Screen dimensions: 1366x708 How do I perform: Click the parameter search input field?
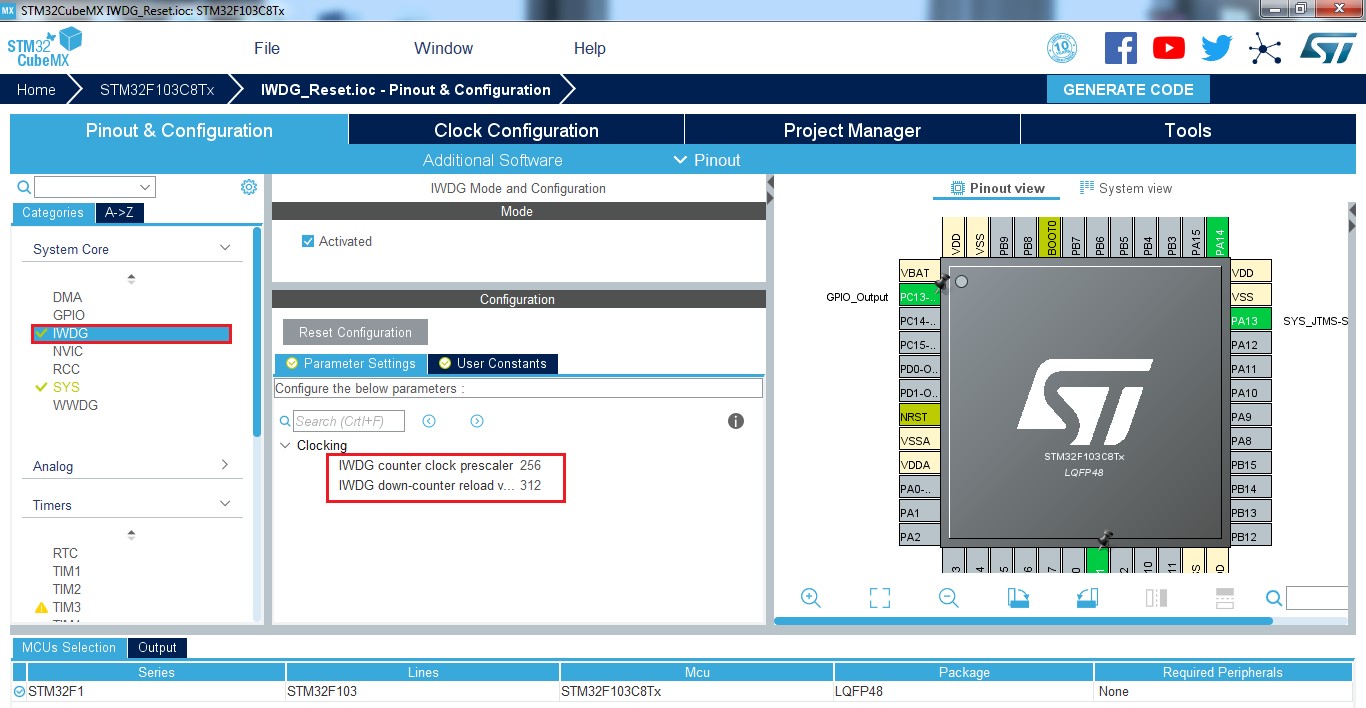click(349, 421)
